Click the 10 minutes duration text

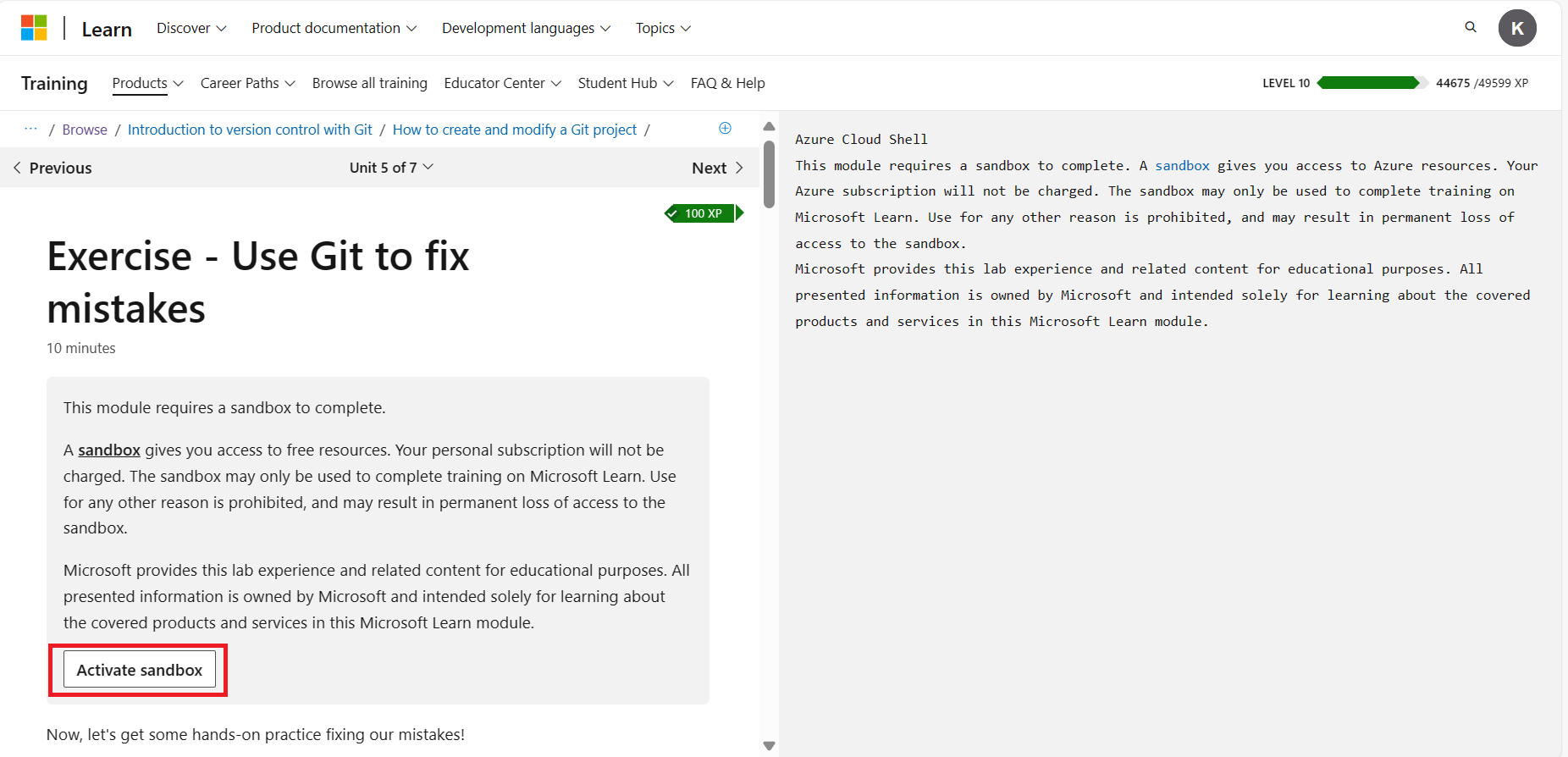point(81,348)
